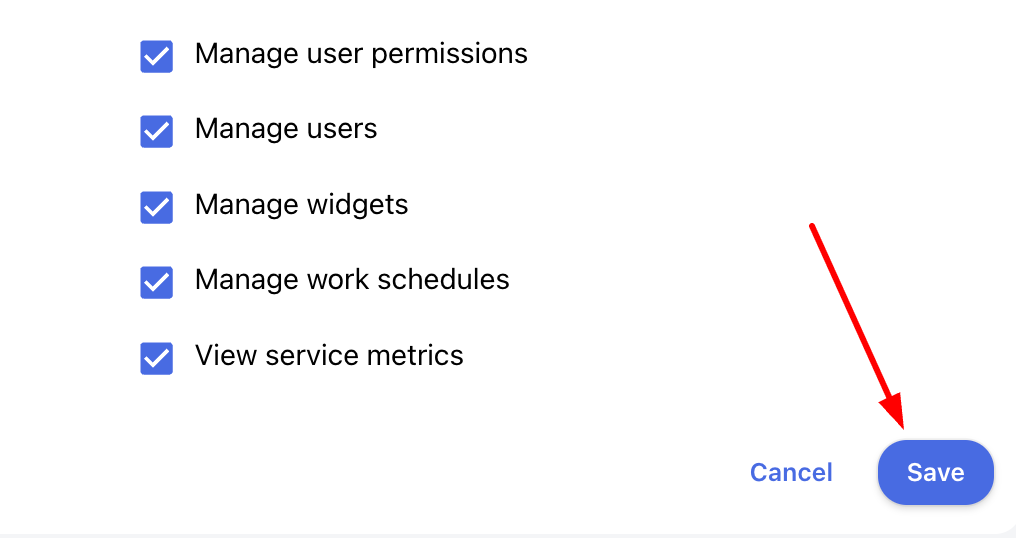This screenshot has height=538, width=1016.
Task: Discard changes with Cancel
Action: (791, 472)
